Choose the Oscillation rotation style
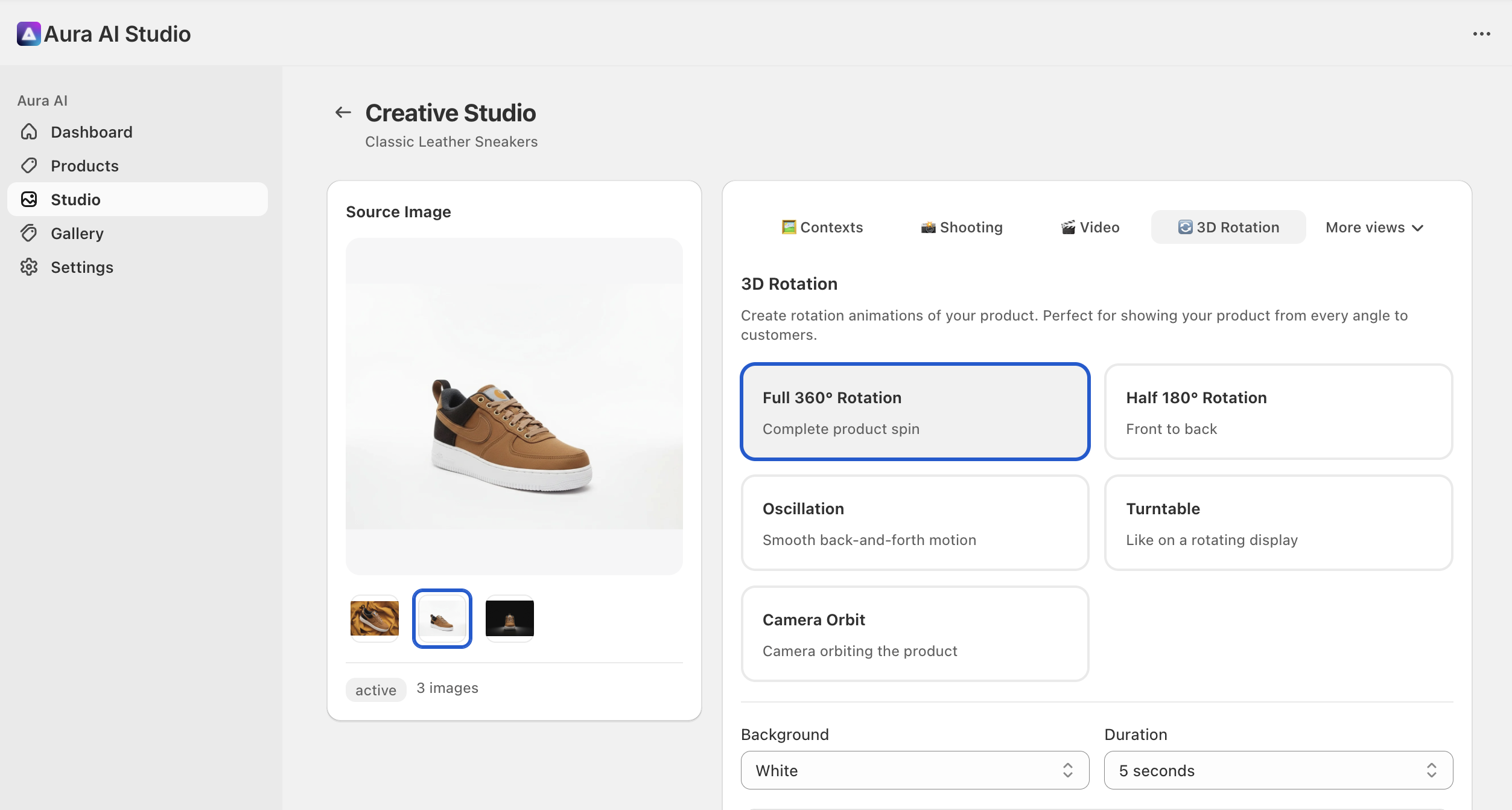The image size is (1512, 810). click(x=915, y=523)
